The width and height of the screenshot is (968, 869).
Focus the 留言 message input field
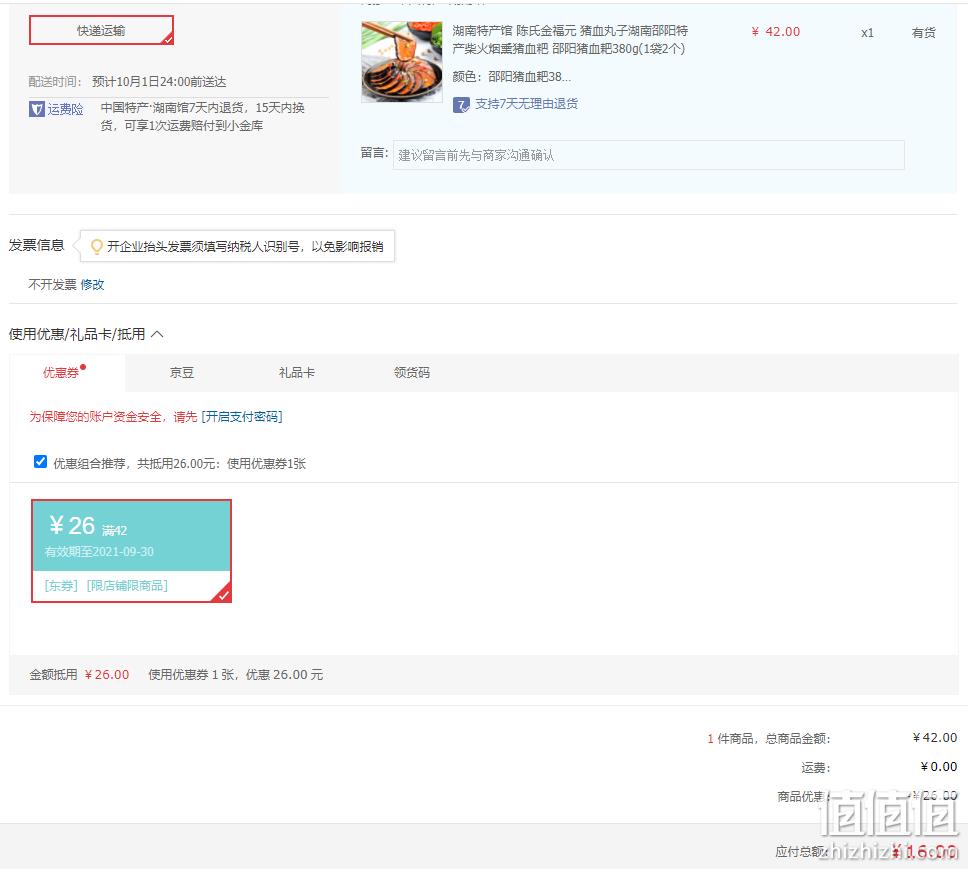tap(648, 155)
